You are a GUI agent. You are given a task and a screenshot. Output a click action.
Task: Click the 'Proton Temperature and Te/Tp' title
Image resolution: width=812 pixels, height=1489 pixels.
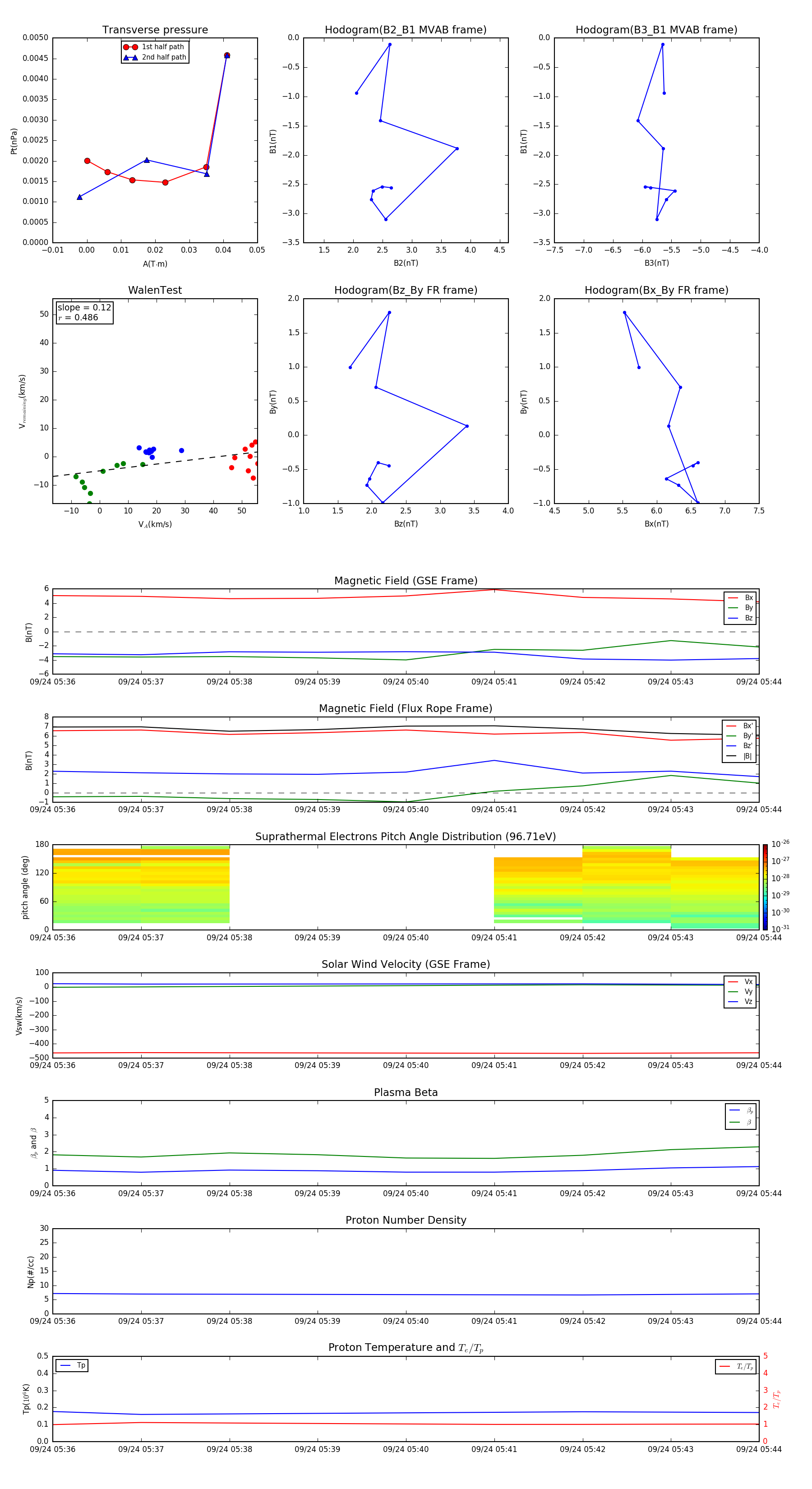[406, 1348]
